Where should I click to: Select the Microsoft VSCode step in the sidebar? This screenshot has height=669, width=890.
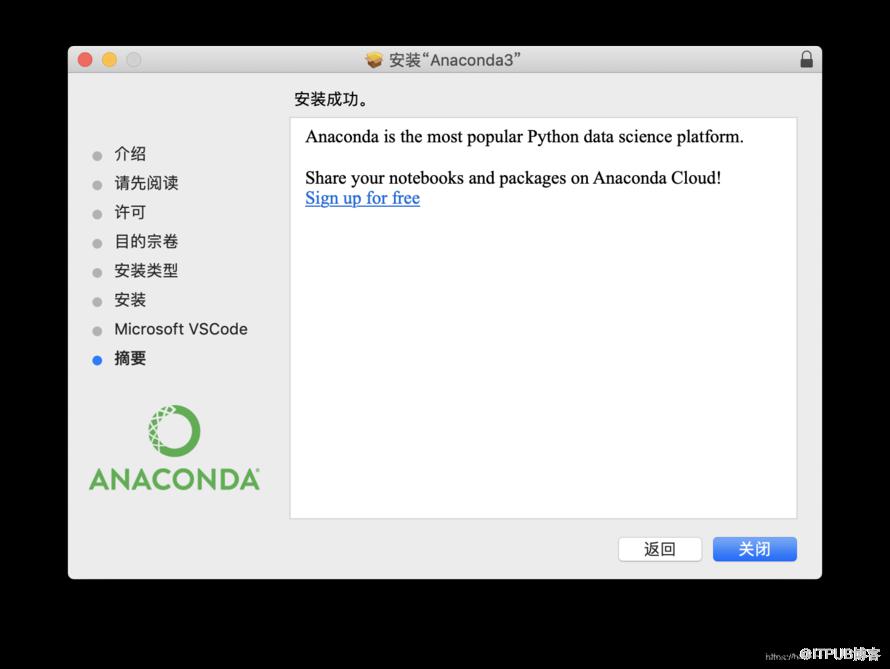(x=180, y=329)
